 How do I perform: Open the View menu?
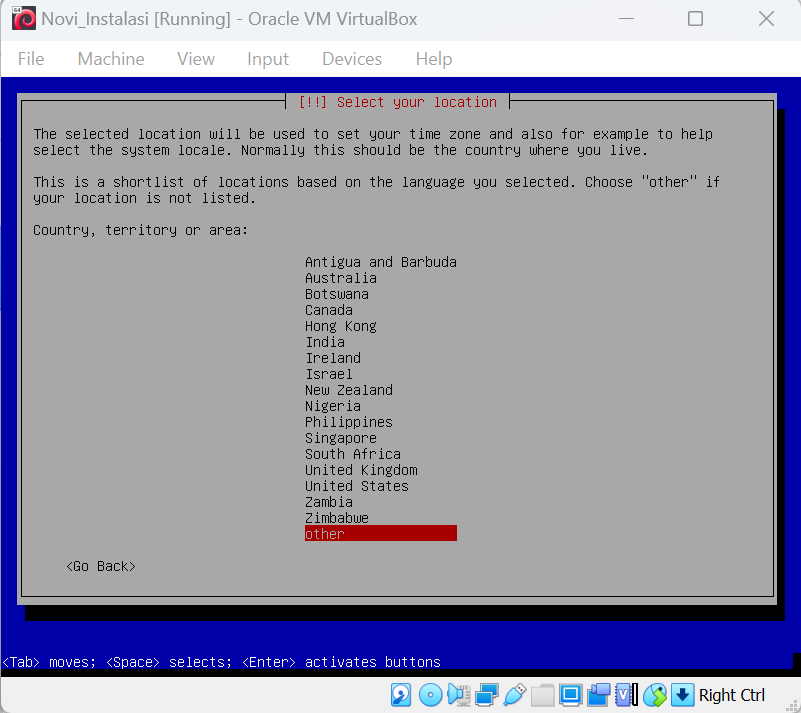[x=196, y=59]
